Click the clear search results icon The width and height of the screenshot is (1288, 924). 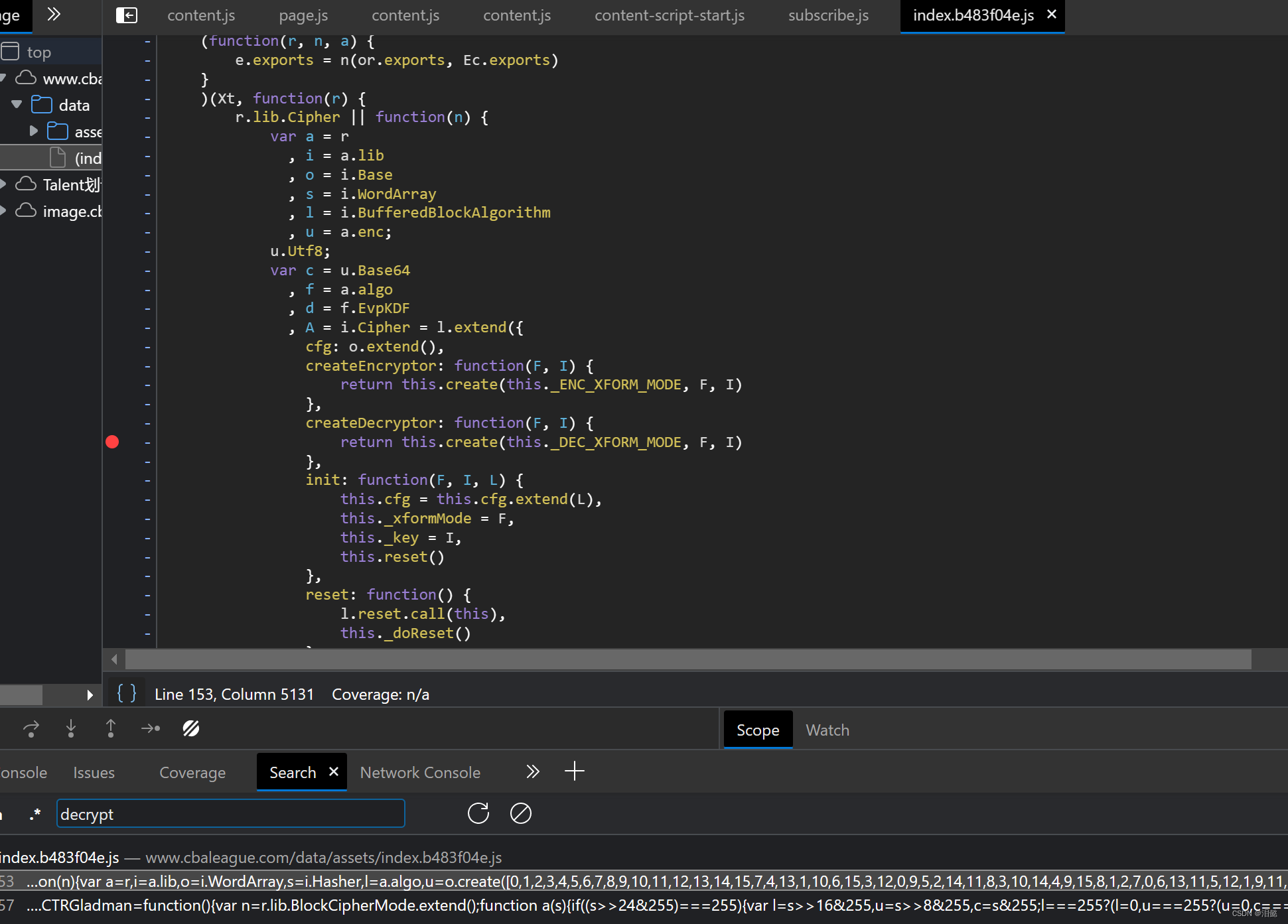tap(521, 813)
